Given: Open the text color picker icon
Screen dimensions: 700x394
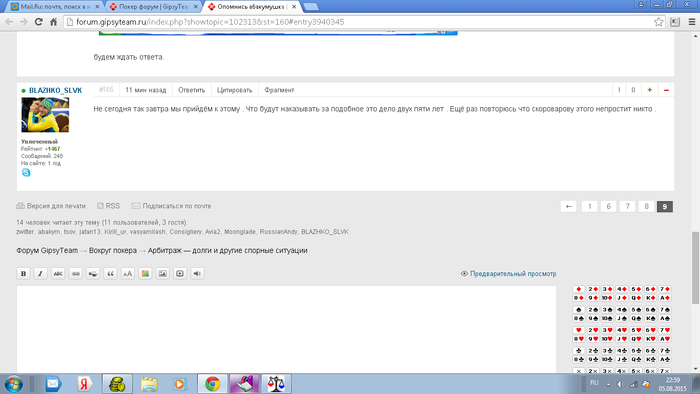Looking at the screenshot, I should click(145, 274).
